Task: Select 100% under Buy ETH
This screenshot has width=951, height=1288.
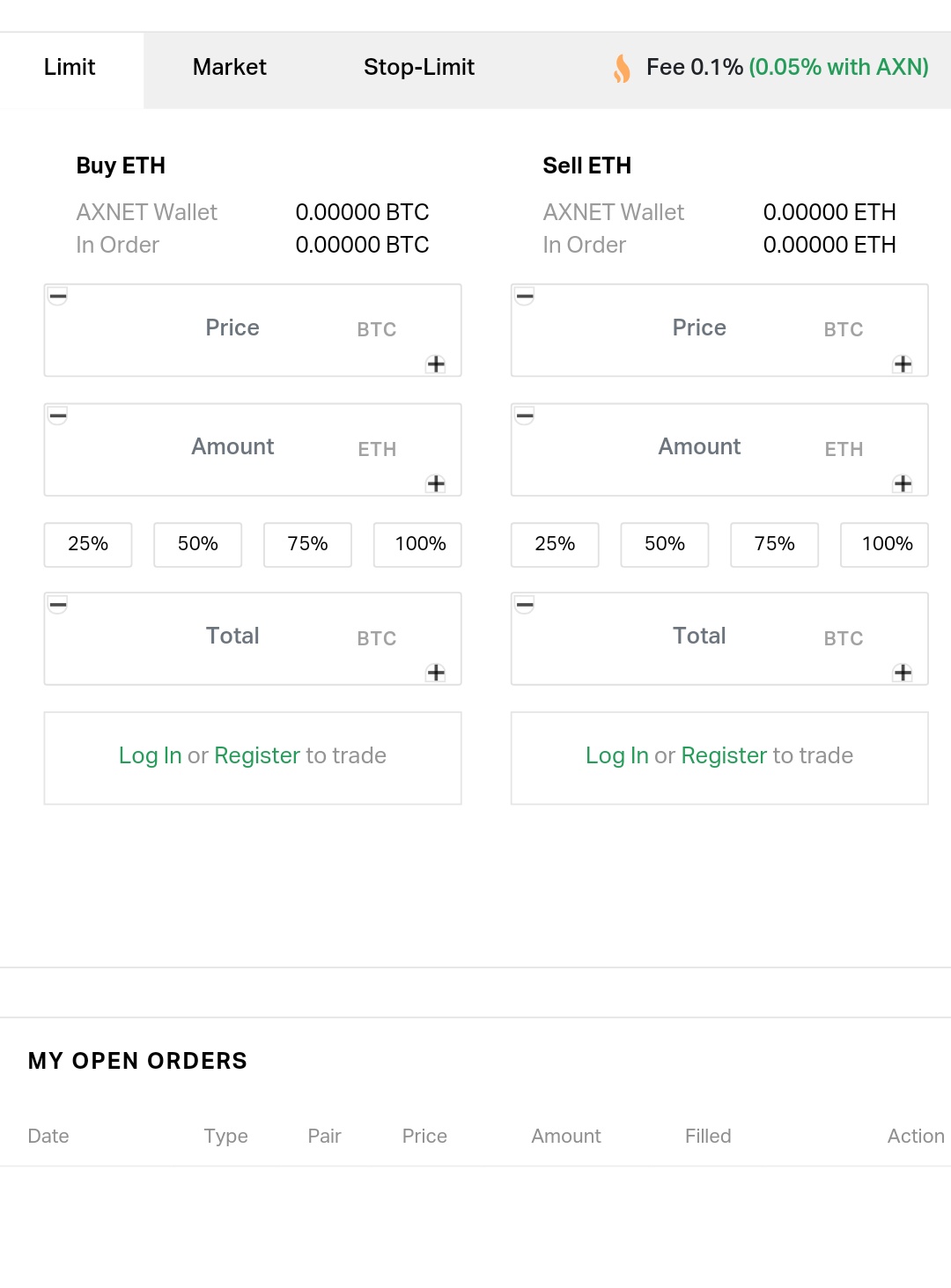Action: tap(419, 544)
